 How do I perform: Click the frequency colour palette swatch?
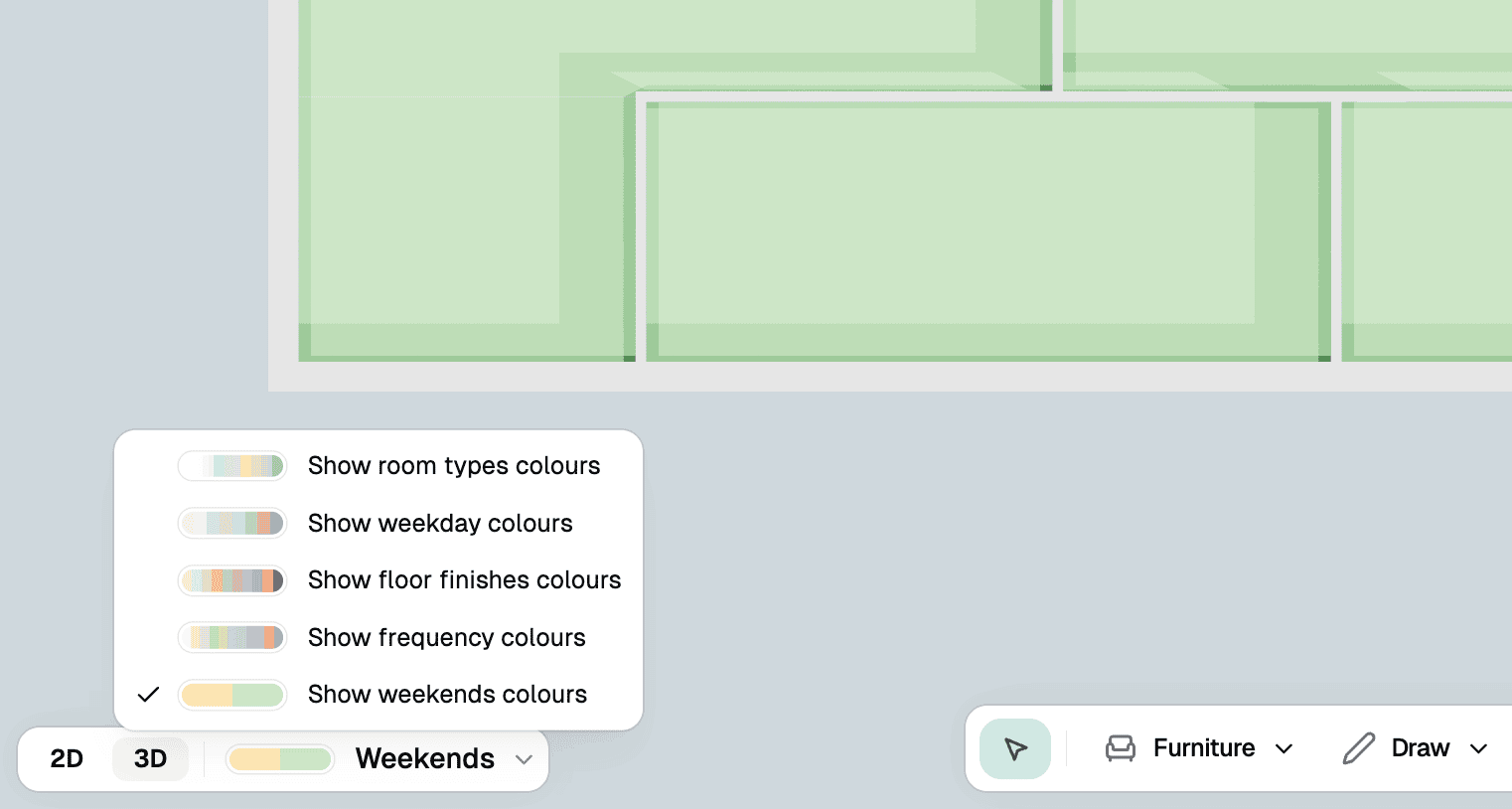point(232,638)
